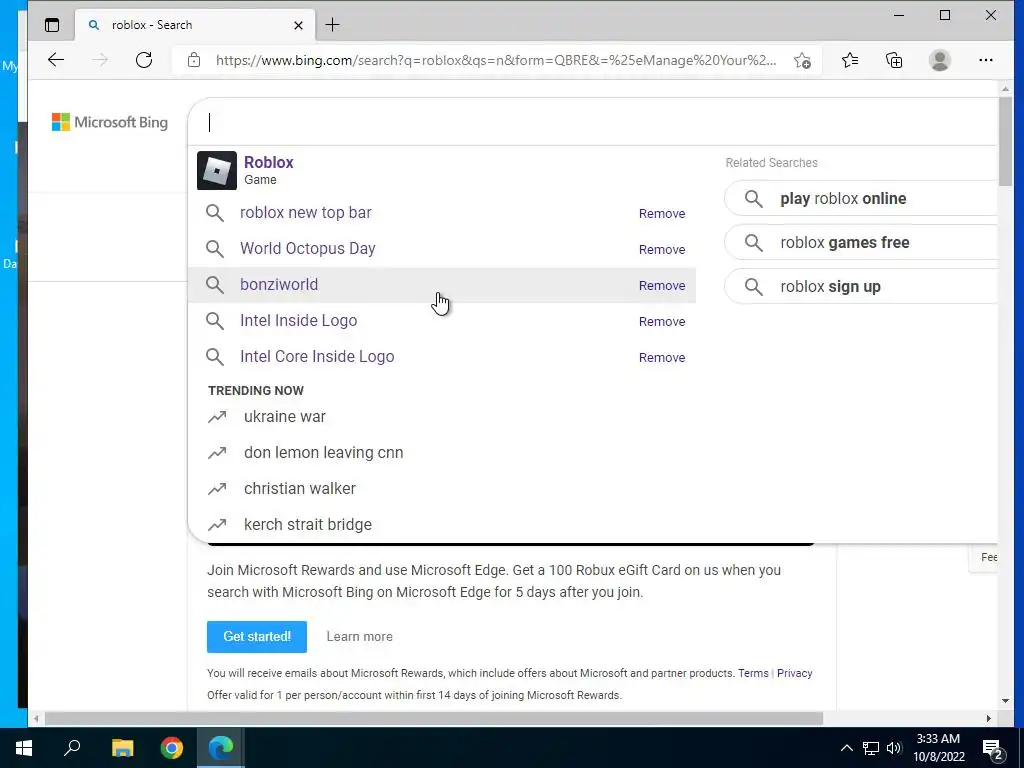Search related 'roblox sign up'
Image resolution: width=1024 pixels, height=768 pixels.
(861, 286)
